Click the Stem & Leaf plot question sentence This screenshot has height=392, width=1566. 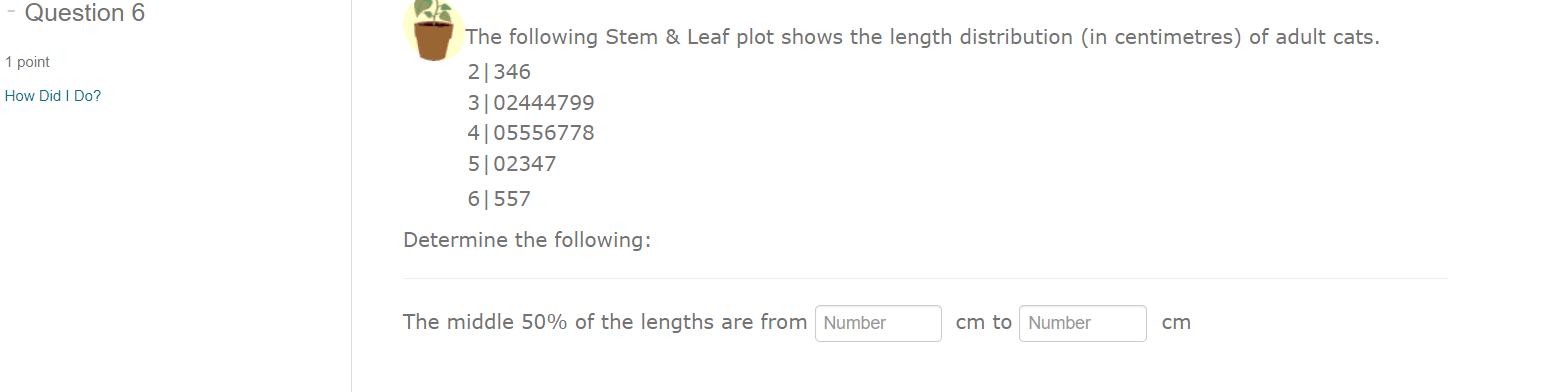(x=922, y=38)
